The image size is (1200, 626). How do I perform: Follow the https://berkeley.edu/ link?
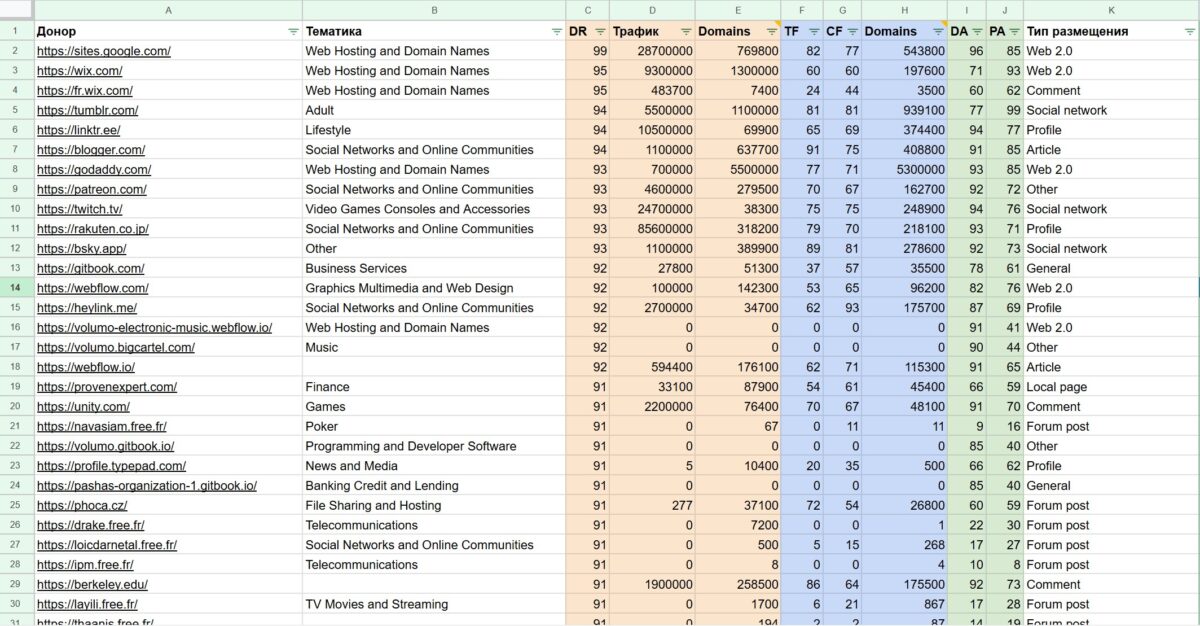[x=92, y=584]
